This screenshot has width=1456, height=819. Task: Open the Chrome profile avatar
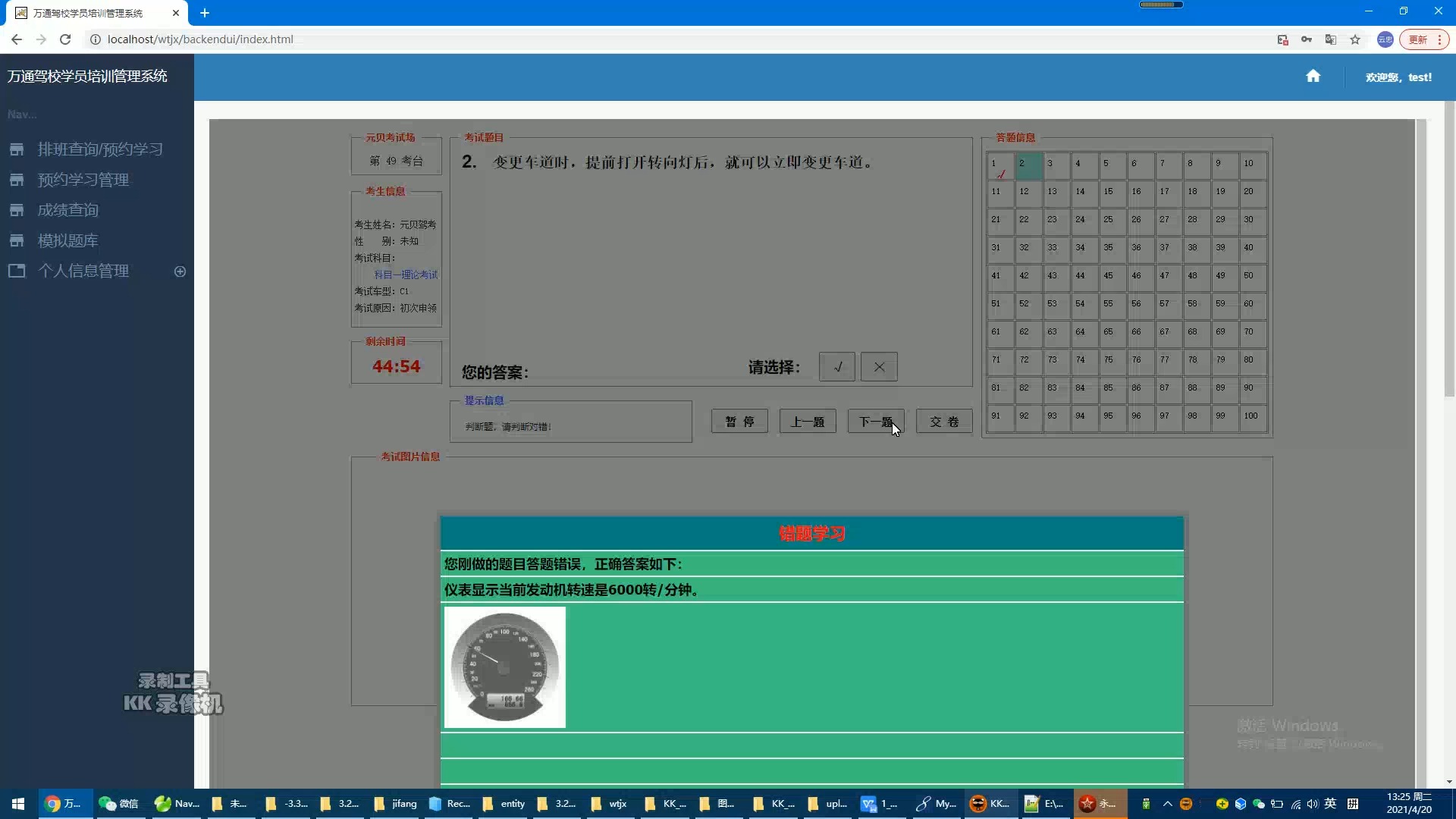pos(1385,39)
